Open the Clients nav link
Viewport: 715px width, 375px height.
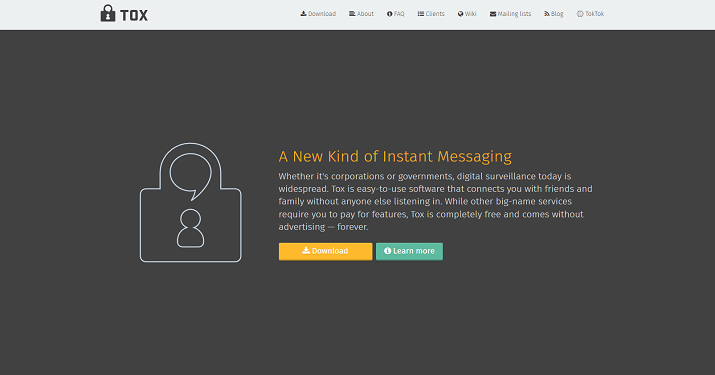pos(431,14)
